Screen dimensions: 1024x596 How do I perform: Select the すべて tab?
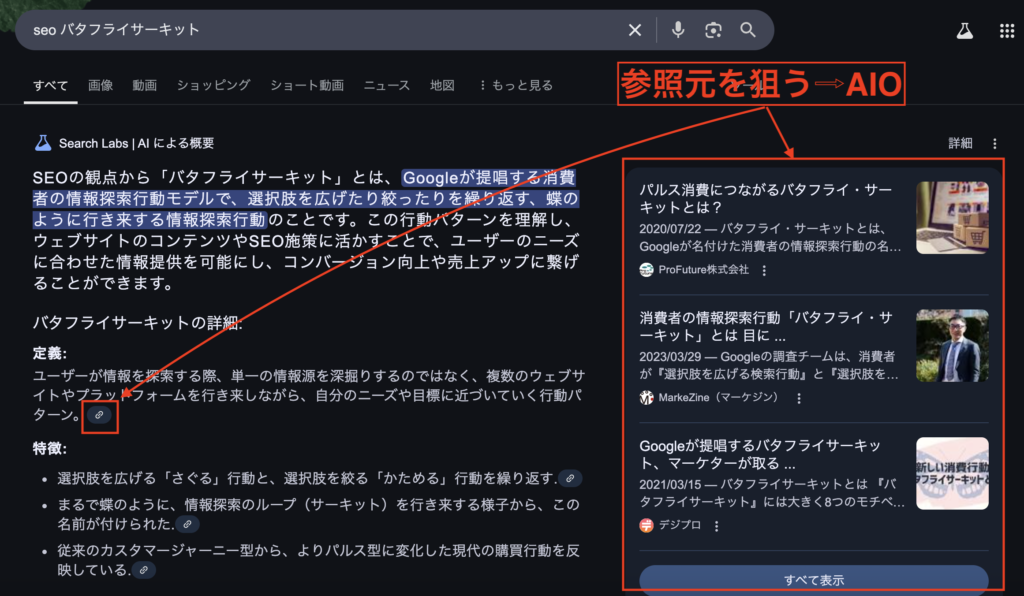pyautogui.click(x=50, y=86)
